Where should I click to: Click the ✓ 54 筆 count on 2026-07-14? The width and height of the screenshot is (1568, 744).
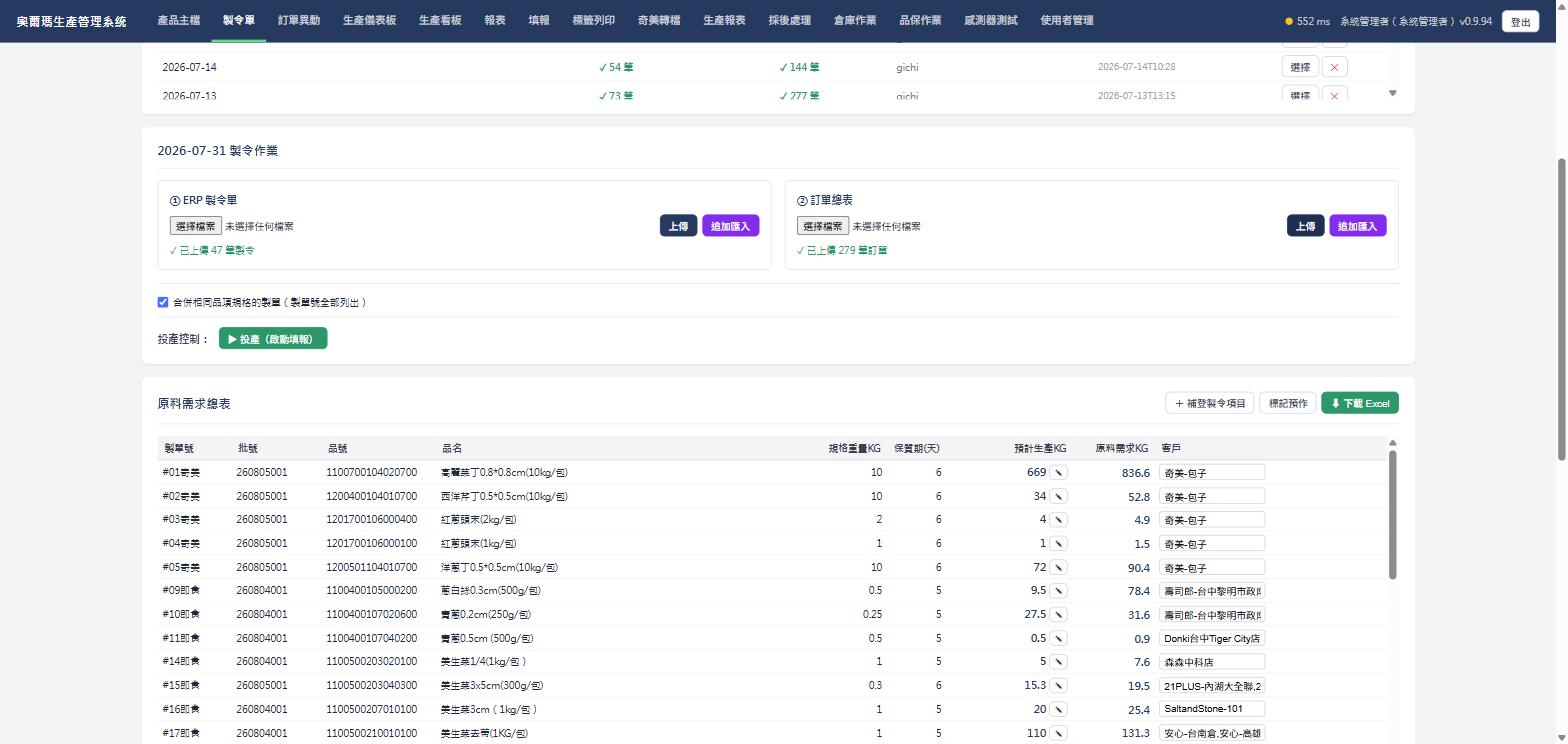pos(616,67)
